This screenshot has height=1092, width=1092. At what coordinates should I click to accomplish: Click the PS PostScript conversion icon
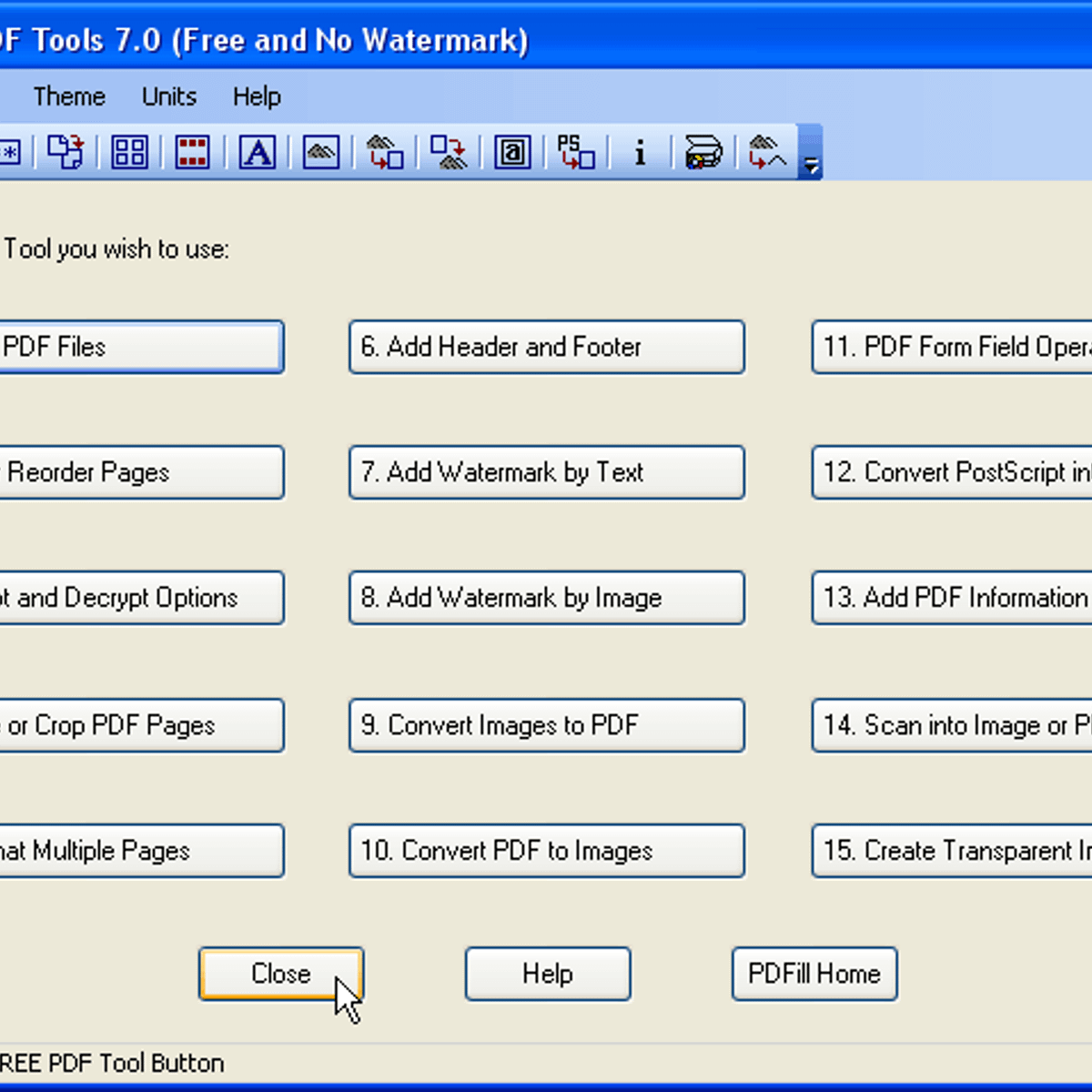[576, 152]
